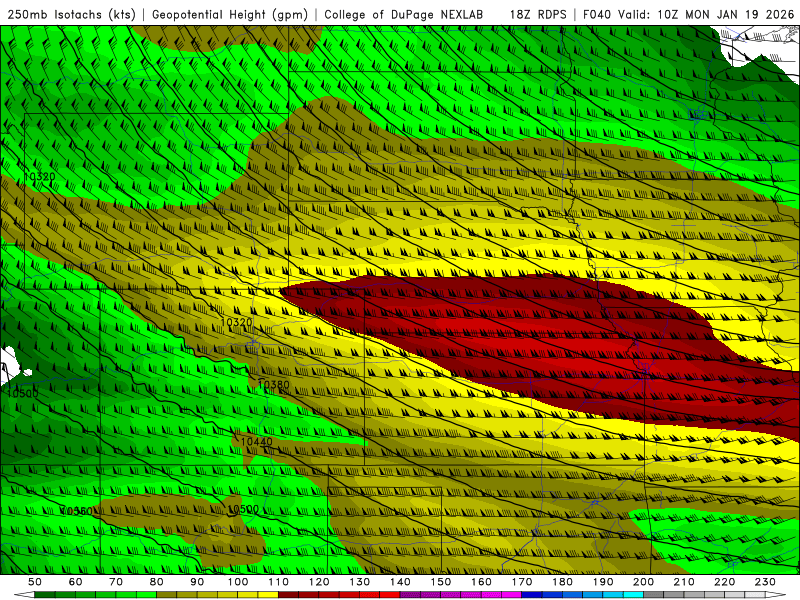The width and height of the screenshot is (800, 600).
Task: Click the 'F040 Valid: 10Z MON JAN 19 2026' text
Action: [688, 15]
